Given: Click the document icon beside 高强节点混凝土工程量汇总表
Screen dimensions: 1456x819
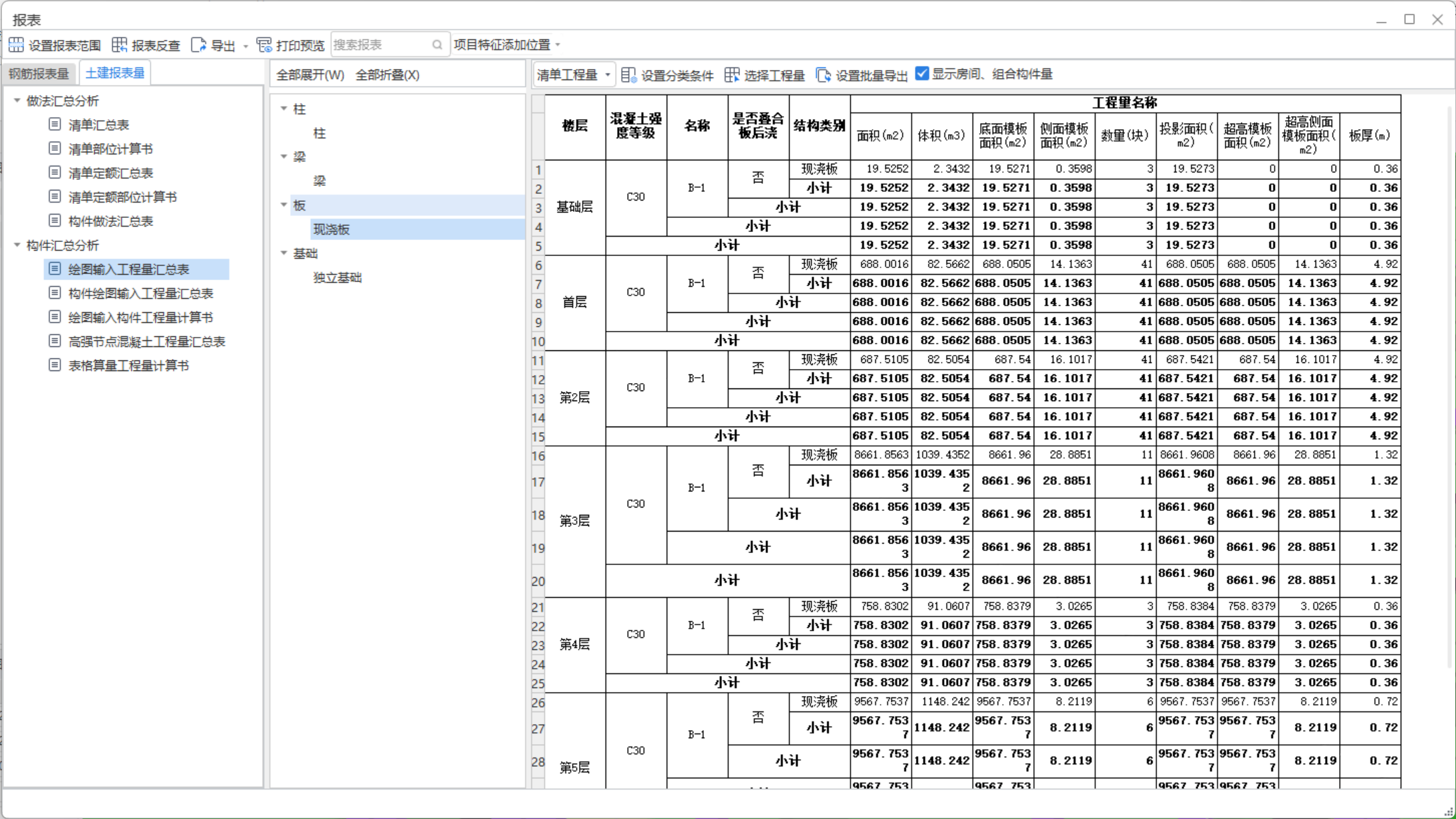Looking at the screenshot, I should 55,341.
